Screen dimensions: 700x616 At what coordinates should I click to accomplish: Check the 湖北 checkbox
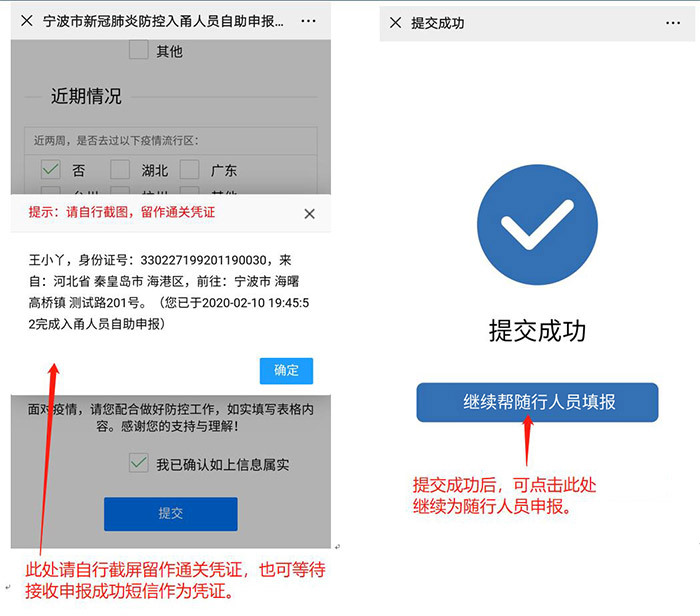[x=120, y=170]
